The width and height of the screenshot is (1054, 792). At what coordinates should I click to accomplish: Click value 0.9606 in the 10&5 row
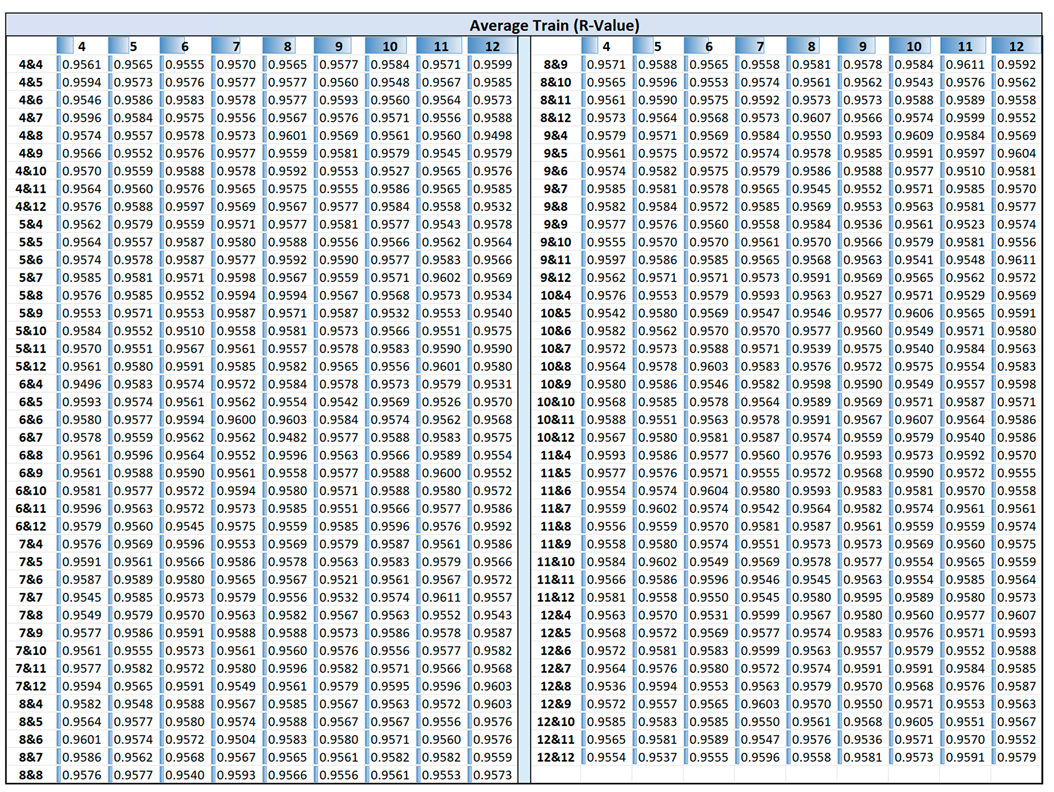(x=914, y=313)
